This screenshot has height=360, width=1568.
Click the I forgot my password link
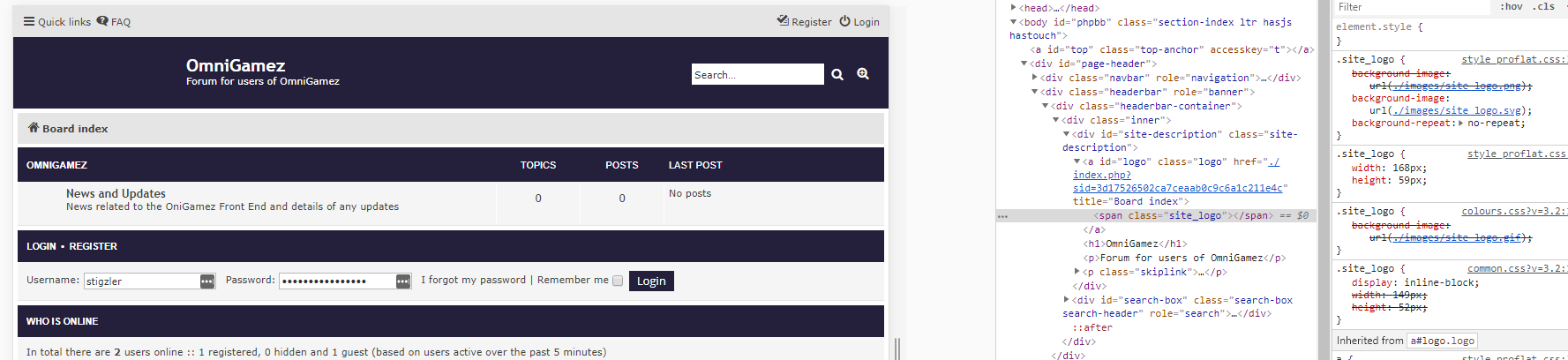point(473,280)
